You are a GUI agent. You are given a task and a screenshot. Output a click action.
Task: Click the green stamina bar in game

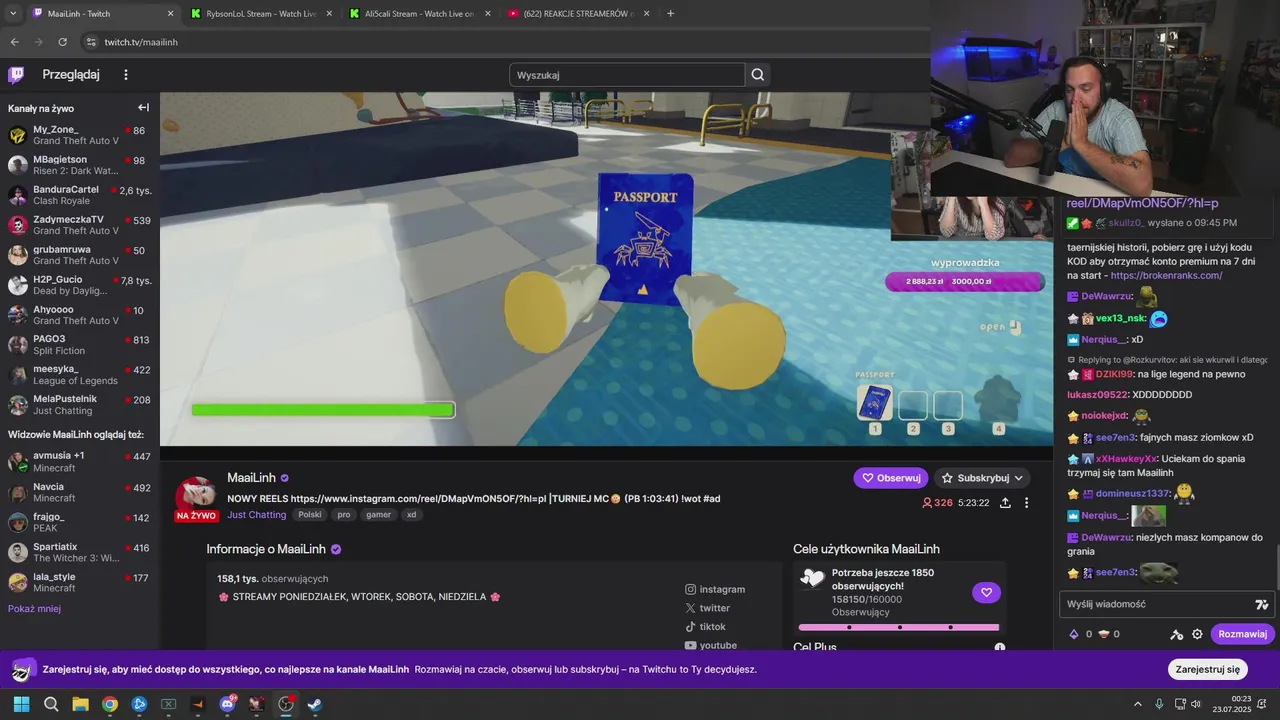pyautogui.click(x=323, y=410)
